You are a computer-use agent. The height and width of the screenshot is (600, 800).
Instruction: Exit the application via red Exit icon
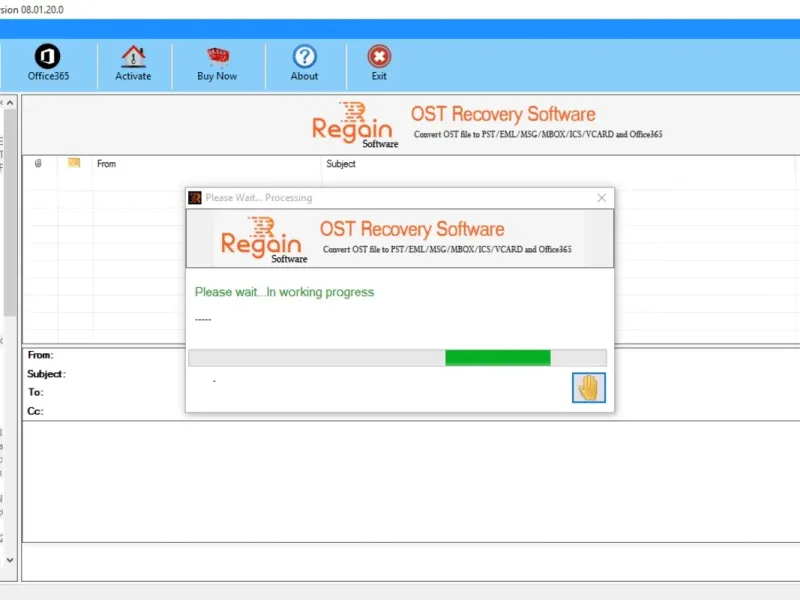pos(379,63)
